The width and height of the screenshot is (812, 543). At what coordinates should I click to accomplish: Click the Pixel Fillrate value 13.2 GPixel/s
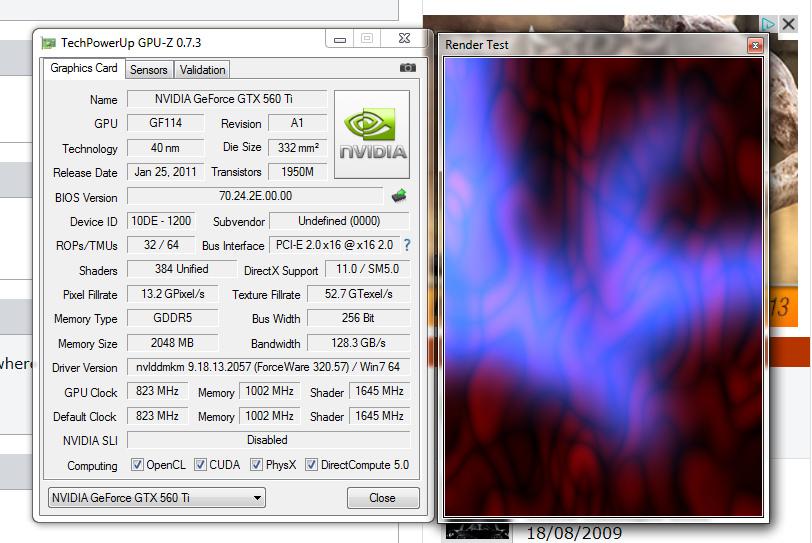(172, 294)
